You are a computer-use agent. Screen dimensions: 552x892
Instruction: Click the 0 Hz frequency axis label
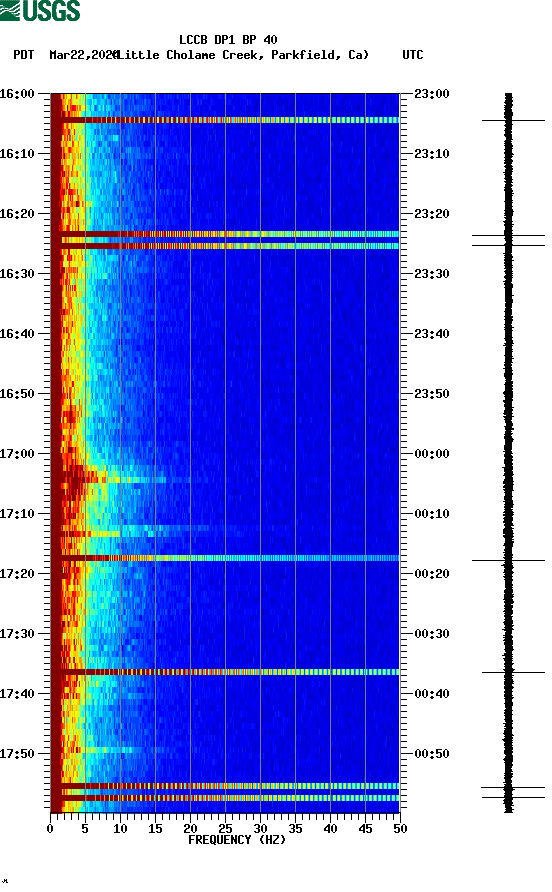[50, 829]
